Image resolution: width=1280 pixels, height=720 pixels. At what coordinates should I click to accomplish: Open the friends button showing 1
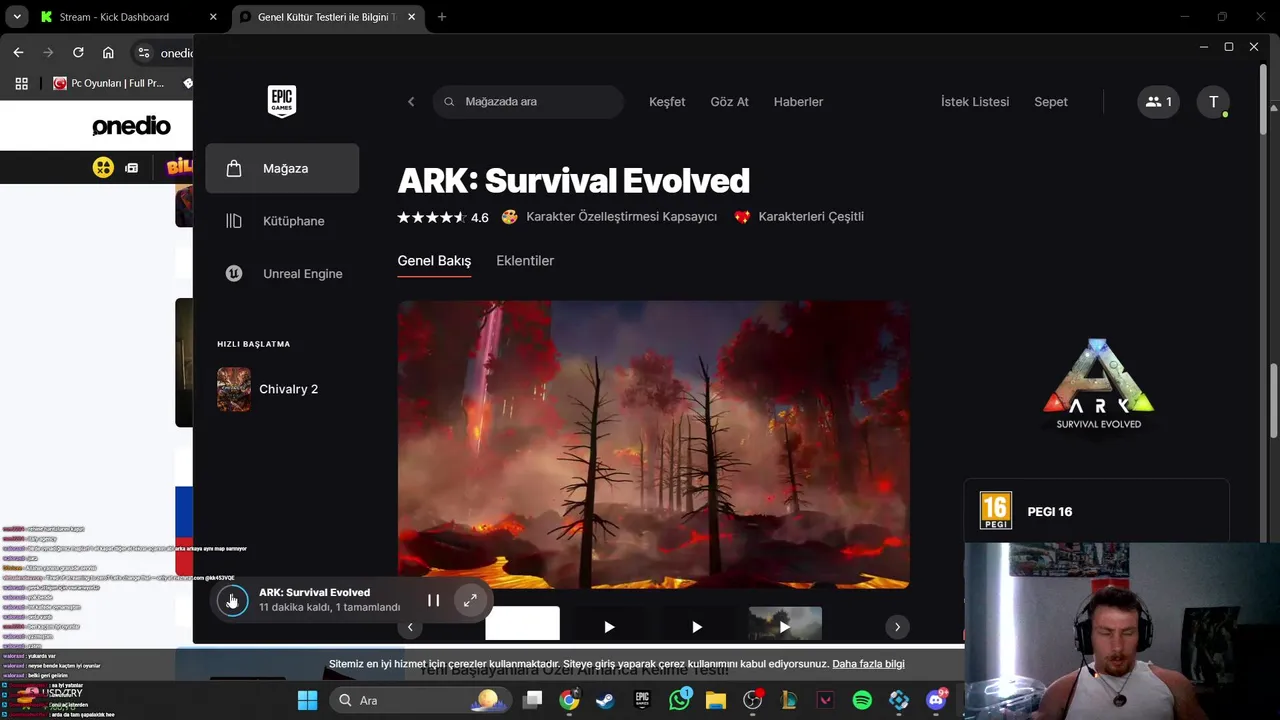(x=1158, y=102)
